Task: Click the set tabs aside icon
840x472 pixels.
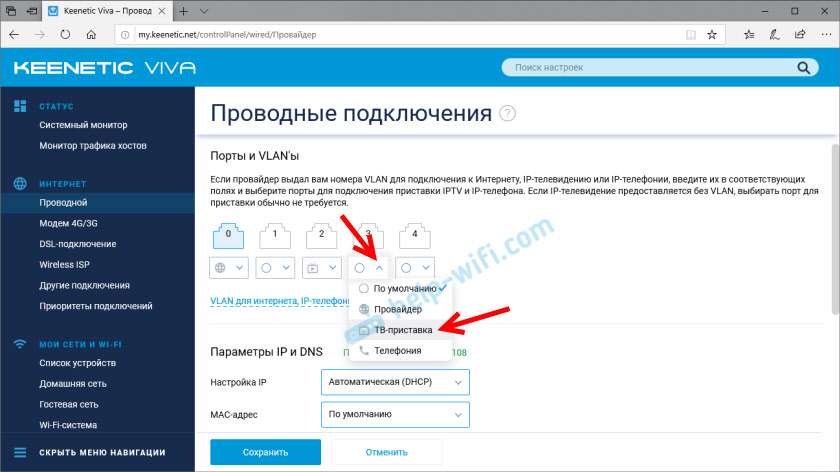Action: (x=32, y=11)
